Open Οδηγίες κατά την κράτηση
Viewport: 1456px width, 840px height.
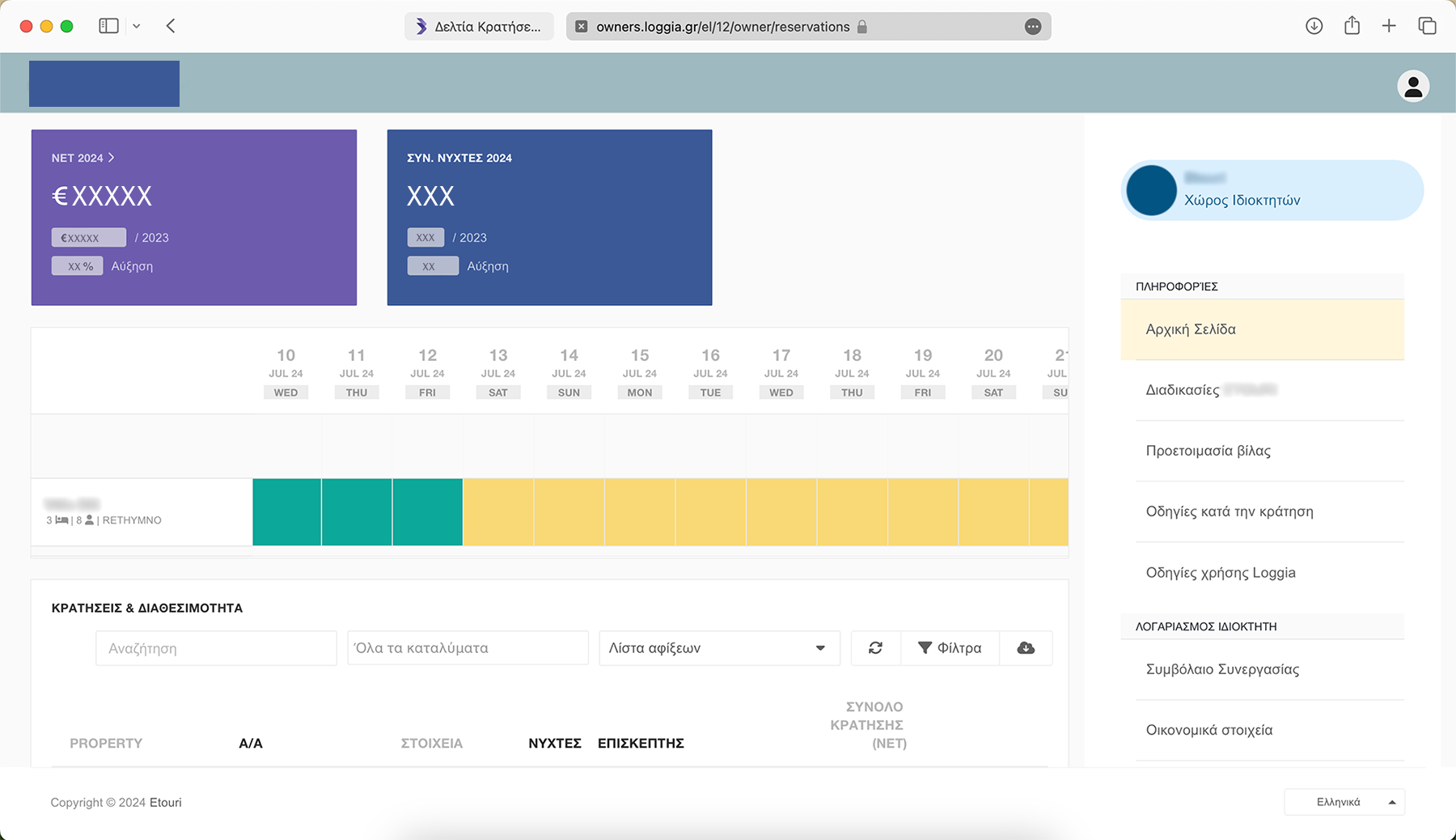coord(1262,511)
